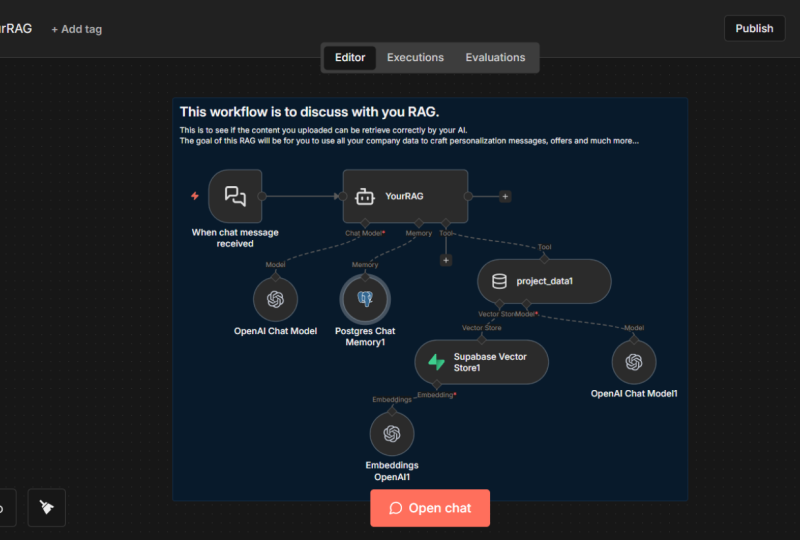Open the YourRAG agent robot icon
This screenshot has height=540, width=800.
pos(364,196)
